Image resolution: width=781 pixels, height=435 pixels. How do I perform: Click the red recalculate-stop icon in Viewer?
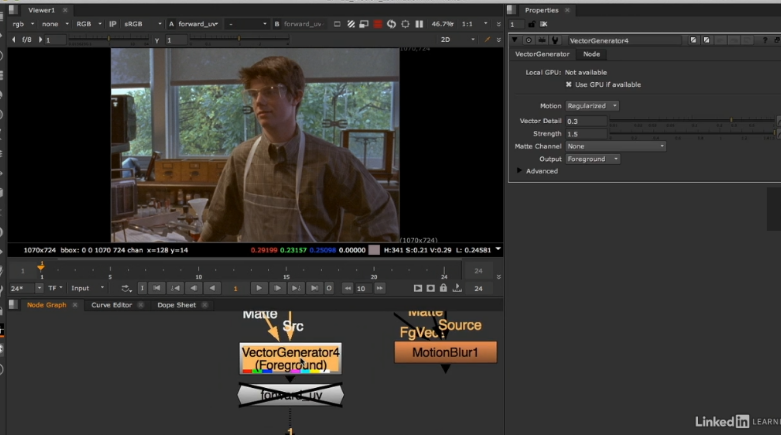tap(378, 24)
